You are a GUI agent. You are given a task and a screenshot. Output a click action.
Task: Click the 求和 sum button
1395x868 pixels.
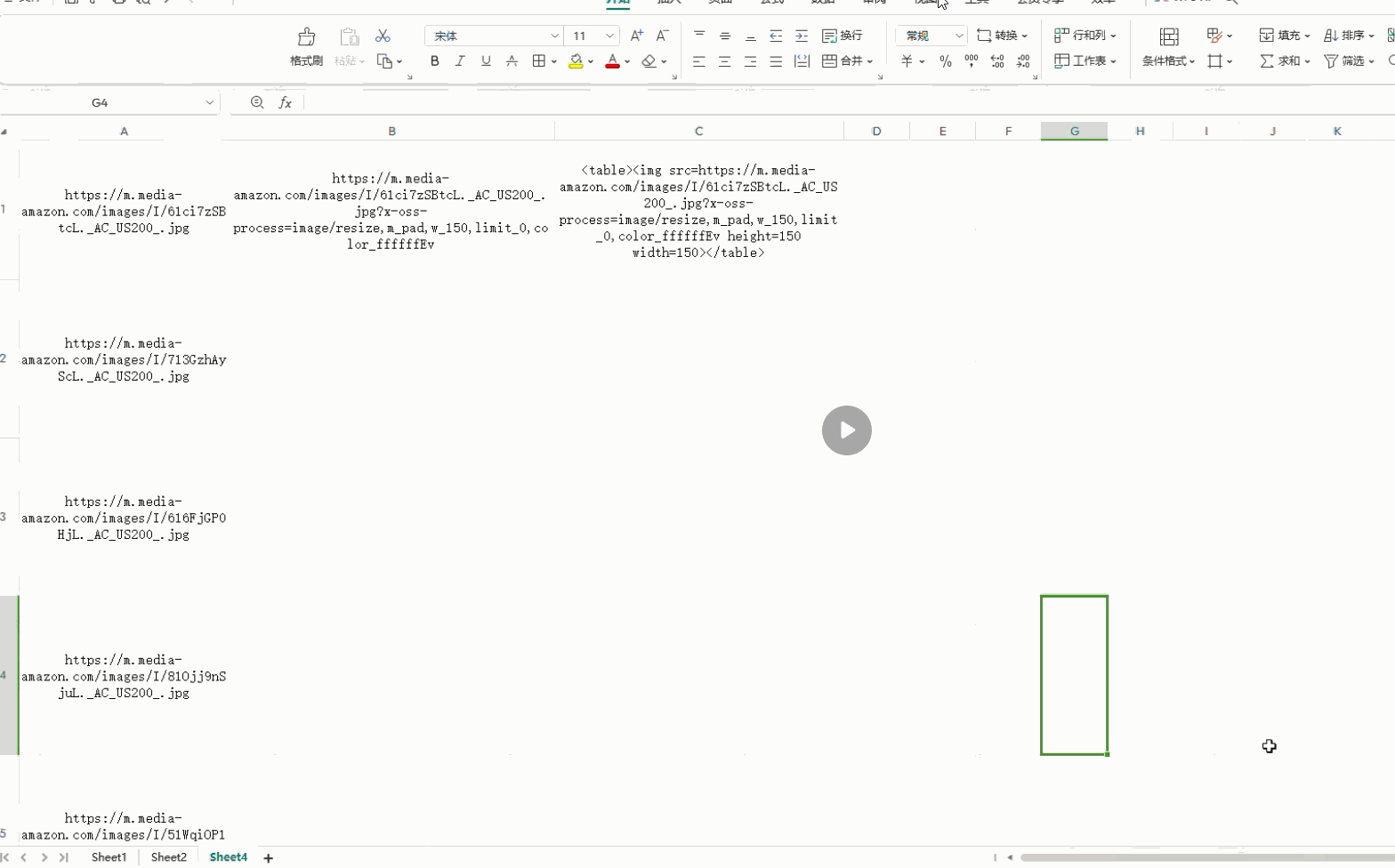(1285, 61)
